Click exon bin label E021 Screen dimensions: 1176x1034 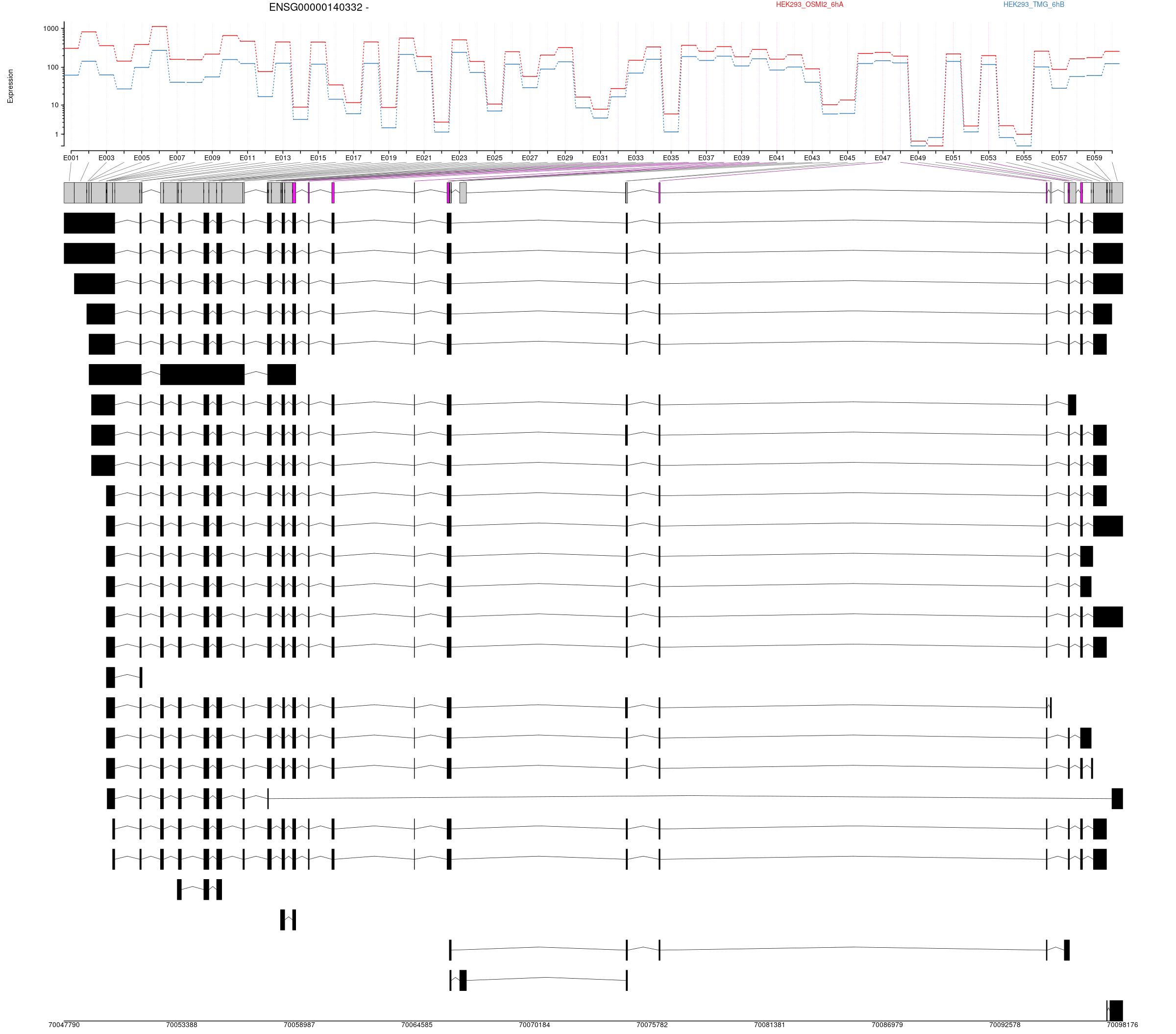[x=424, y=158]
